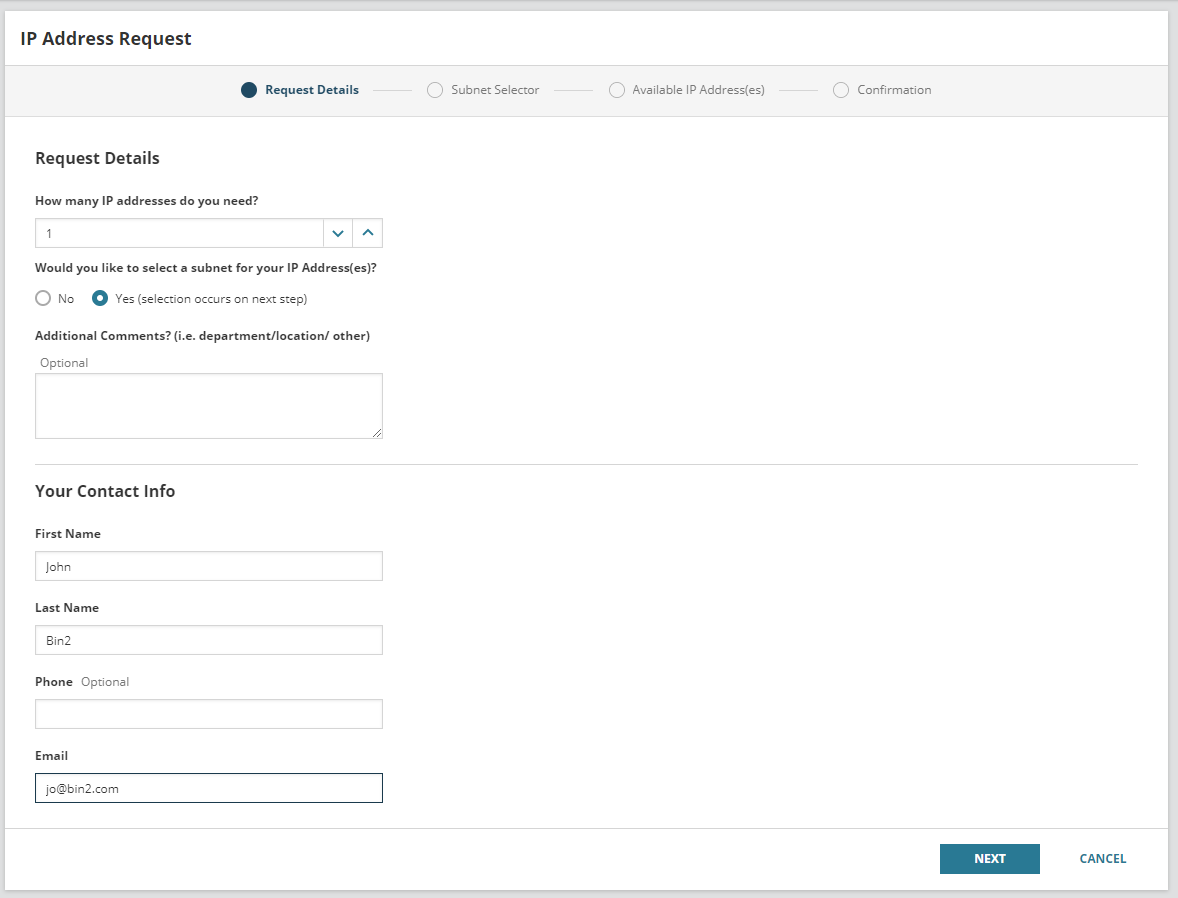The height and width of the screenshot is (898, 1178).
Task: Focus the empty Phone field
Action: pos(208,714)
